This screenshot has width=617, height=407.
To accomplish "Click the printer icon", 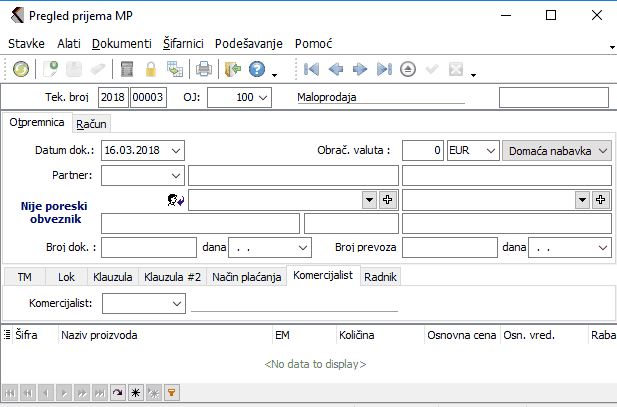I will click(x=203, y=70).
